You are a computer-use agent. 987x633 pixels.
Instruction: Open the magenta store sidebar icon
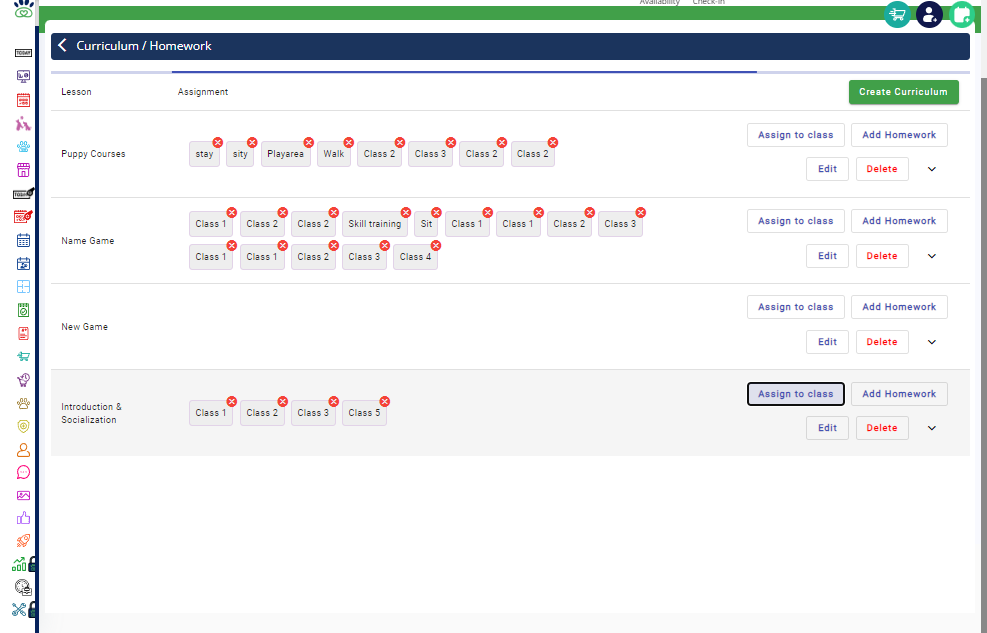click(x=23, y=170)
